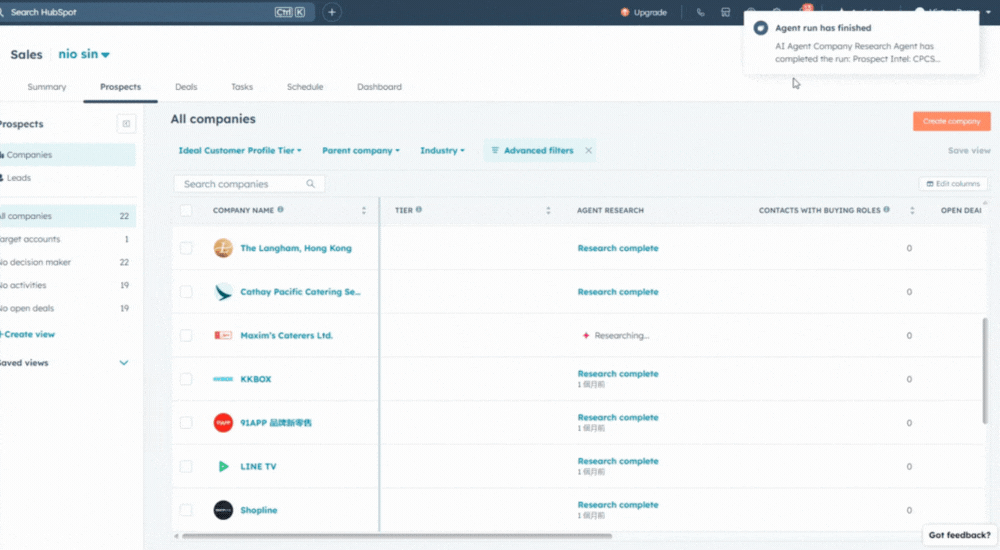
Task: Open the marketplace storefront icon
Action: [x=725, y=12]
